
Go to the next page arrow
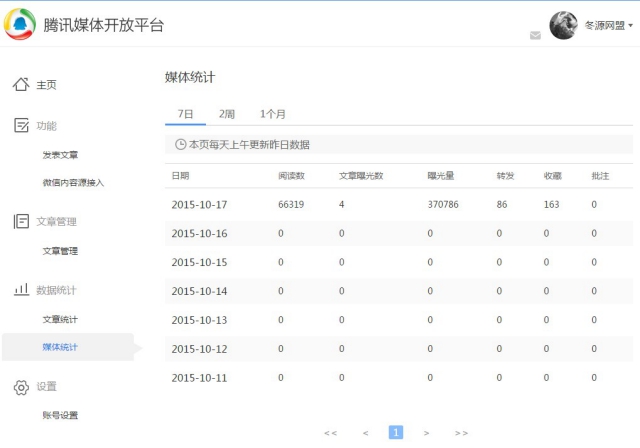[427, 433]
